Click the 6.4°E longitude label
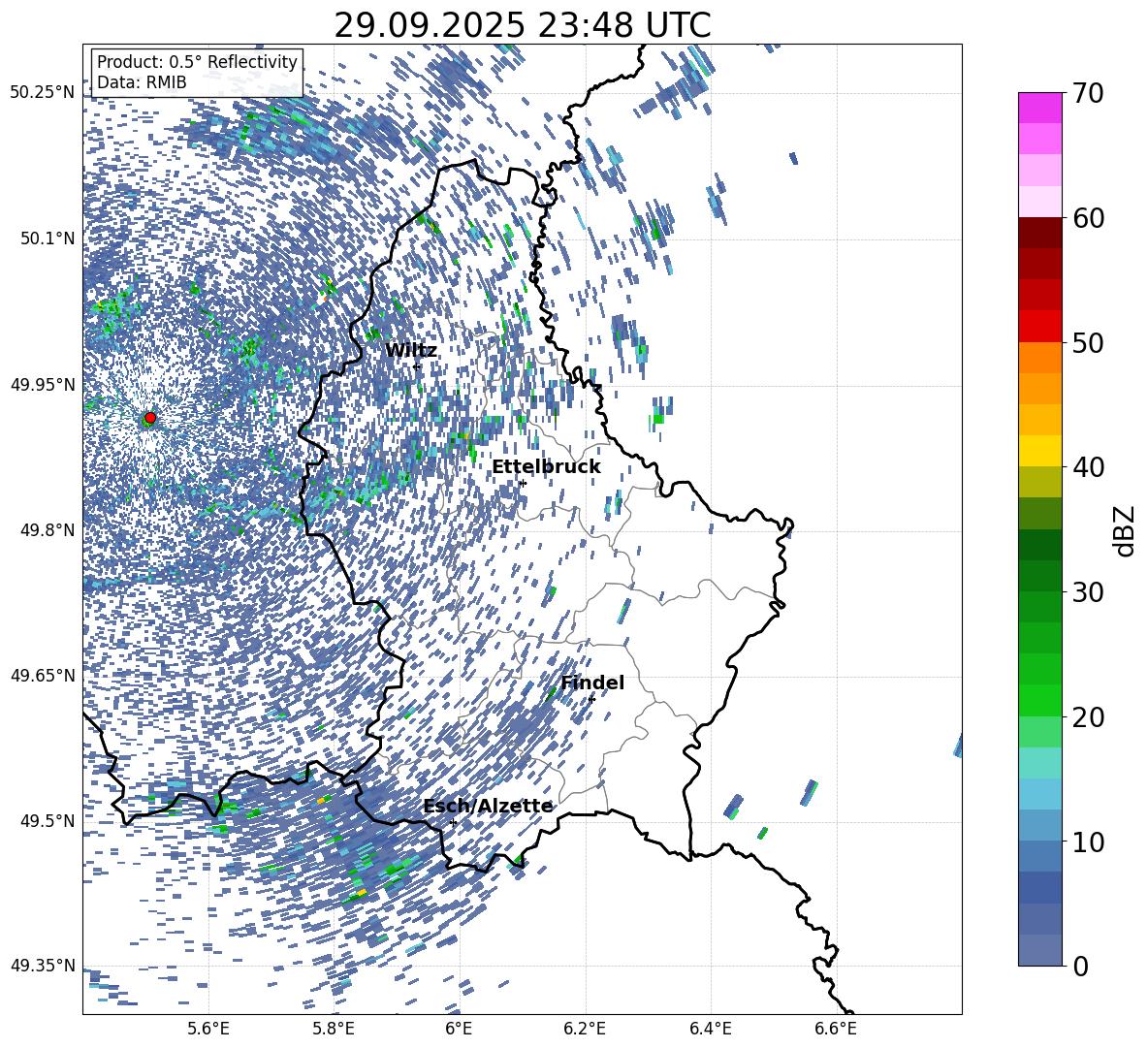Image resolution: width=1148 pixels, height=1048 pixels. click(710, 1029)
